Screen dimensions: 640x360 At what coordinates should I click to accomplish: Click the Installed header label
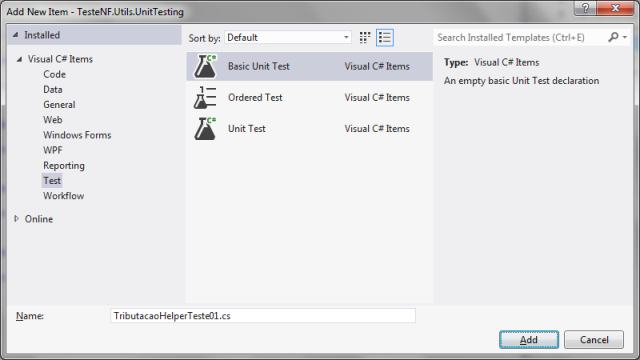42,35
